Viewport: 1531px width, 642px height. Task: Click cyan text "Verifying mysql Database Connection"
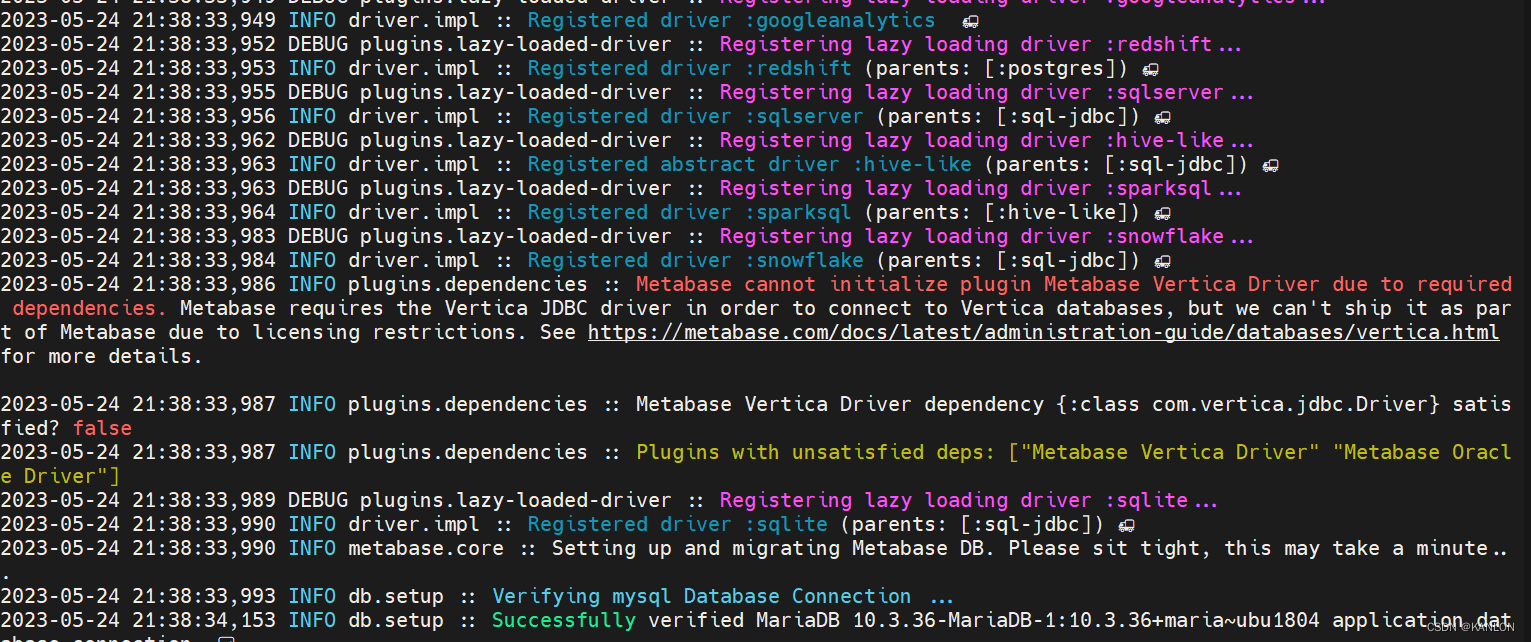[701, 596]
